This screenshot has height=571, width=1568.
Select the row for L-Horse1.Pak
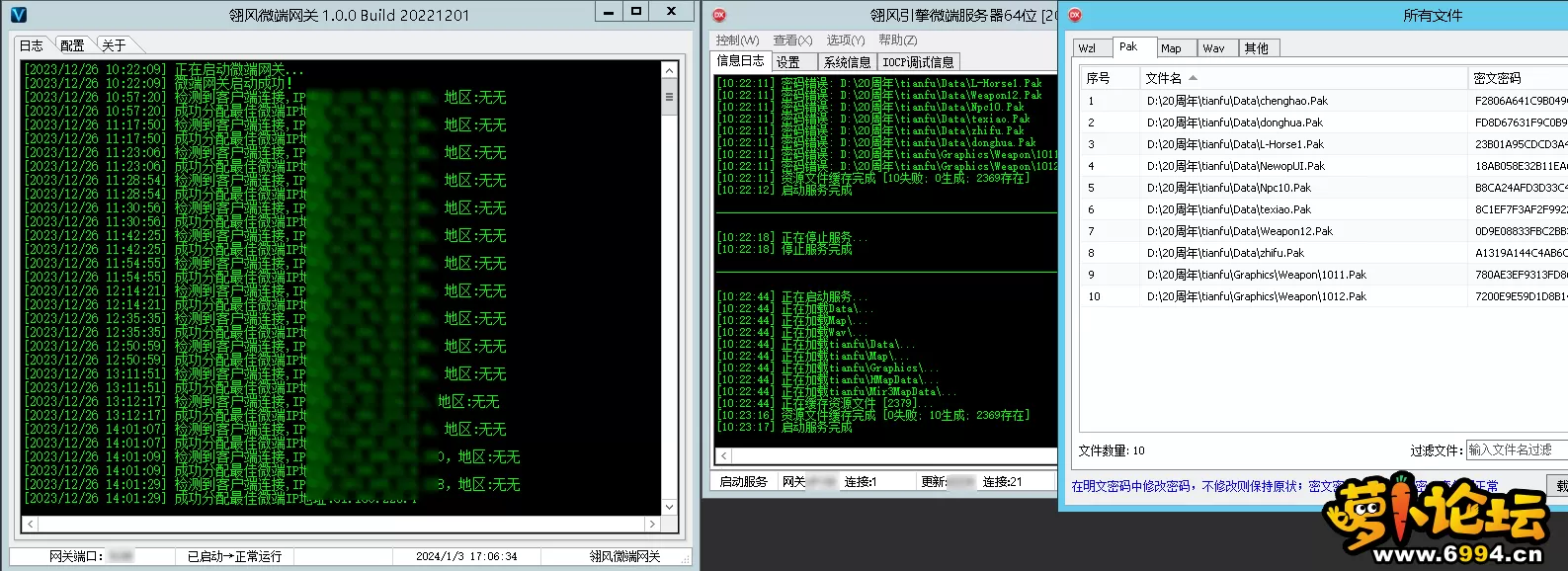[x=1324, y=144]
